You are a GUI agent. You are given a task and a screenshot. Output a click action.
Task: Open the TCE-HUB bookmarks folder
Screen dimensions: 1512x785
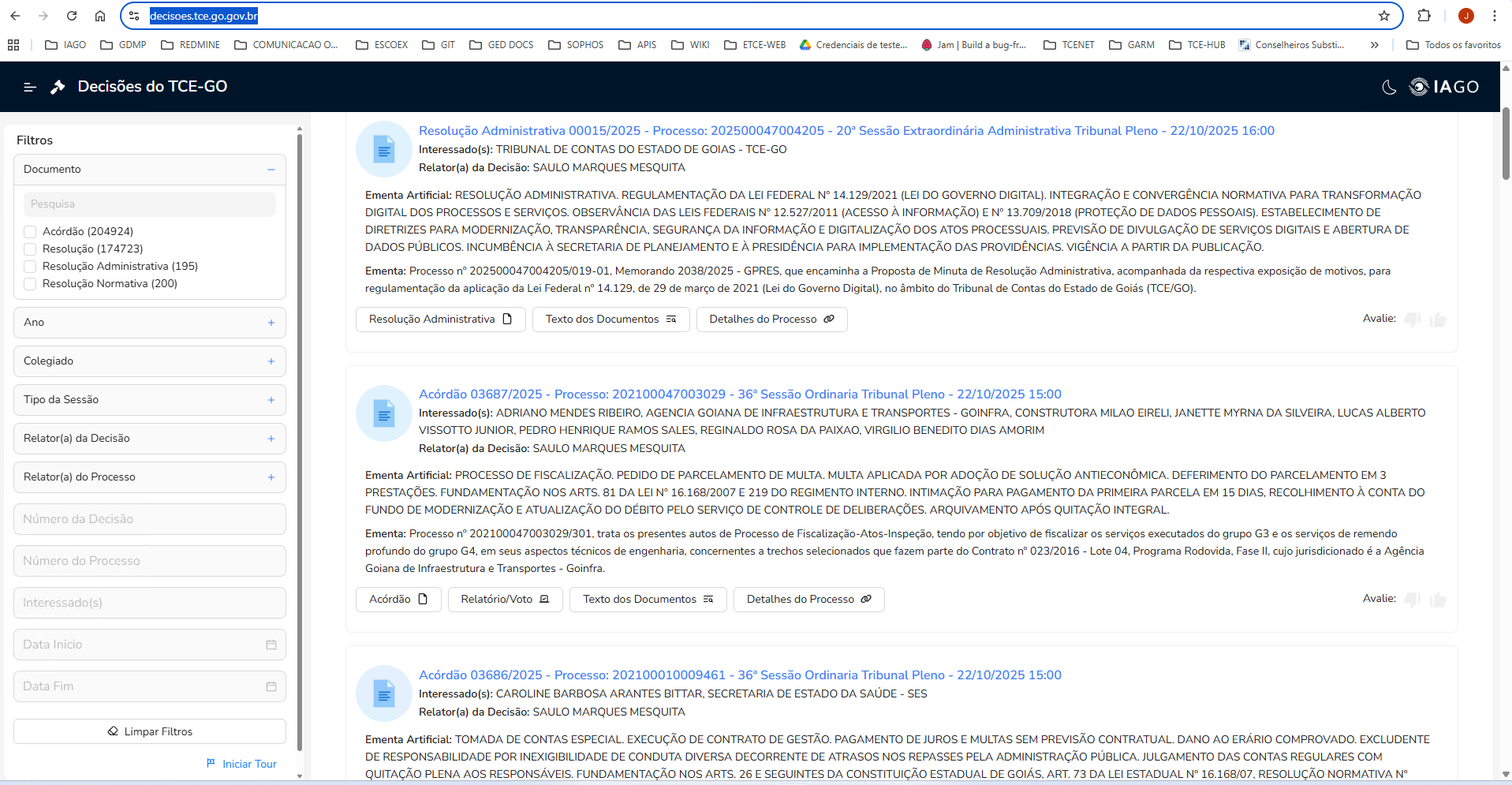pos(1197,45)
